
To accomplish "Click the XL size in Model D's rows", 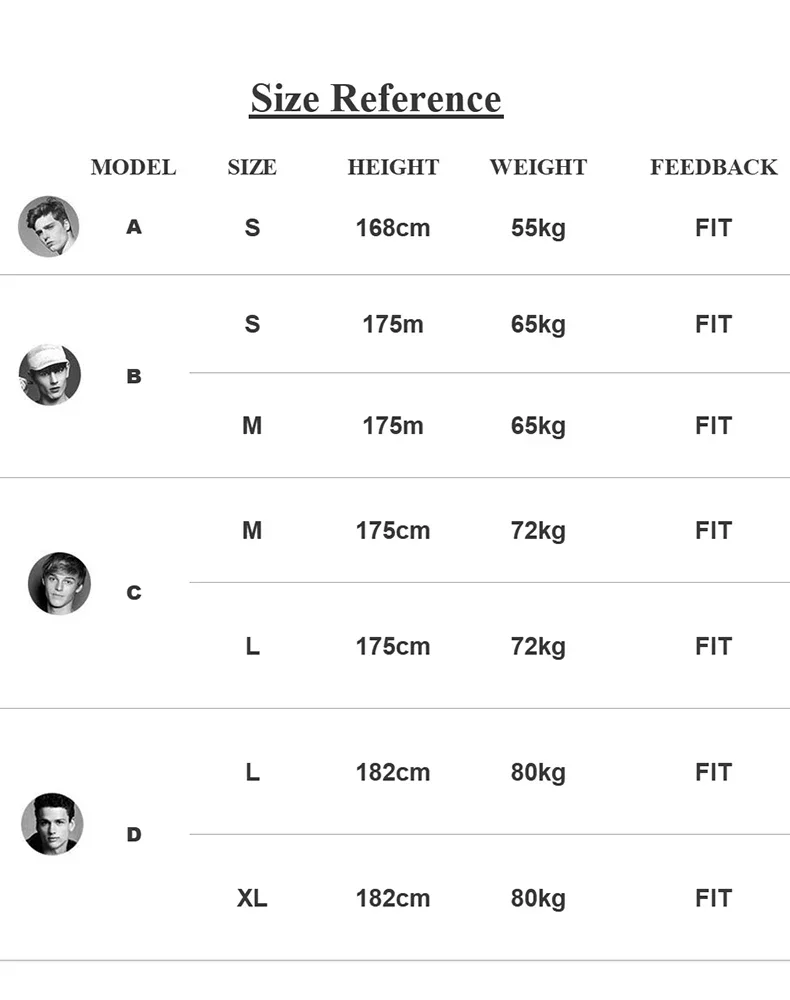I will click(x=252, y=898).
